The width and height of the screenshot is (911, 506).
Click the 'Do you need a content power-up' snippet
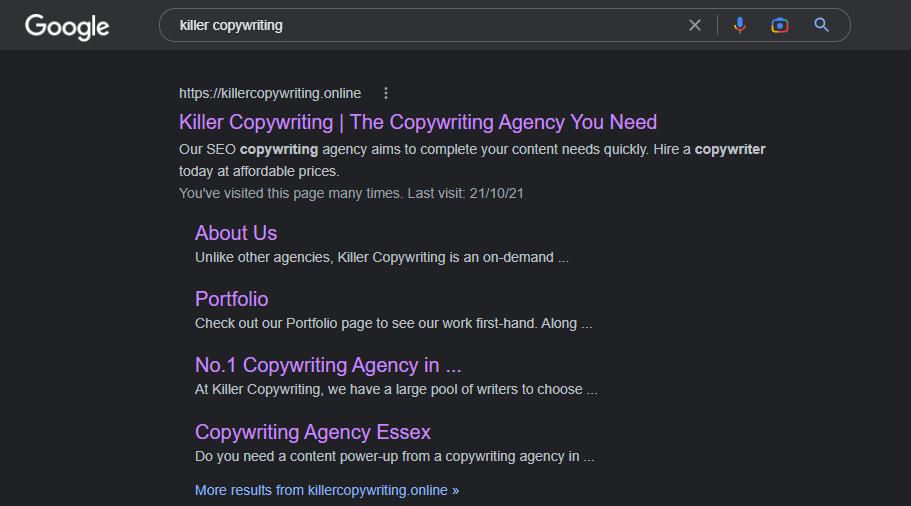click(x=394, y=457)
